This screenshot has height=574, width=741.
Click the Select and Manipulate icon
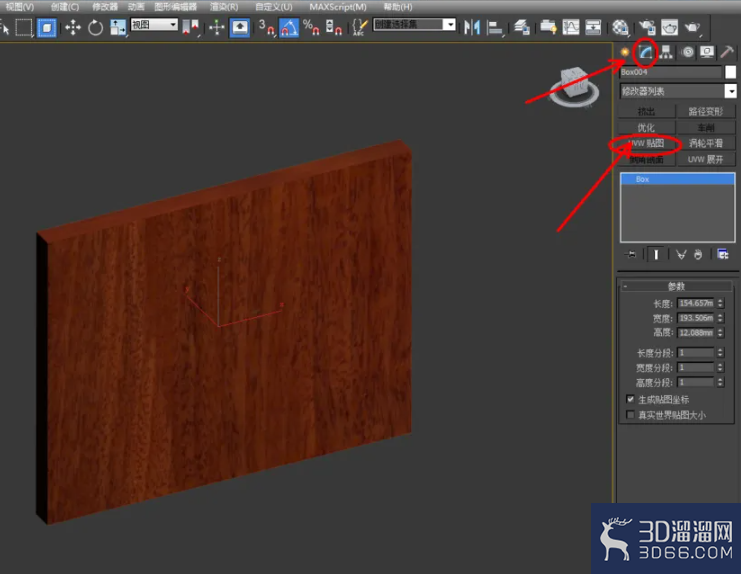click(217, 27)
